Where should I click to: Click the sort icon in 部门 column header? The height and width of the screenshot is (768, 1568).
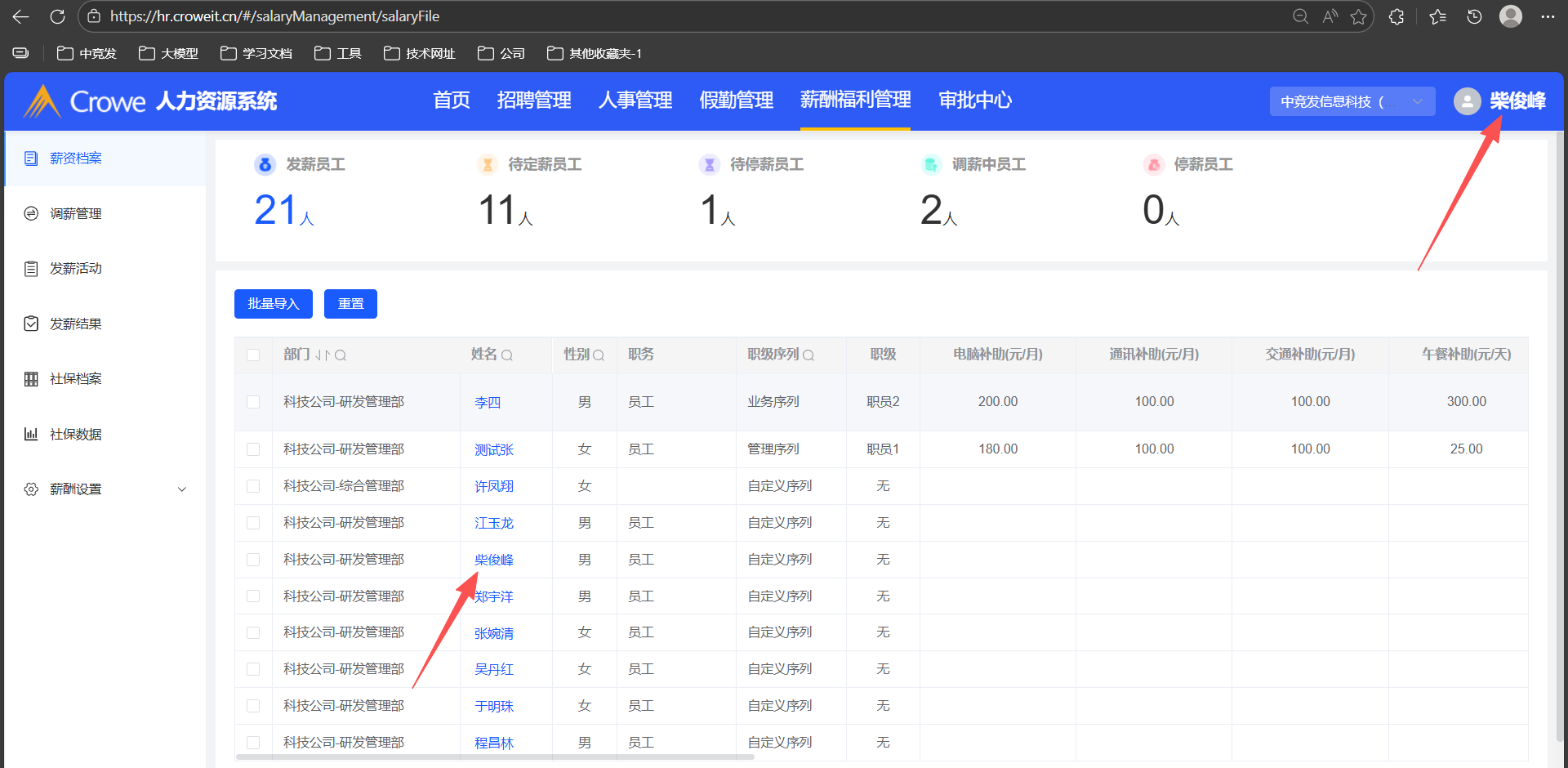tap(323, 355)
